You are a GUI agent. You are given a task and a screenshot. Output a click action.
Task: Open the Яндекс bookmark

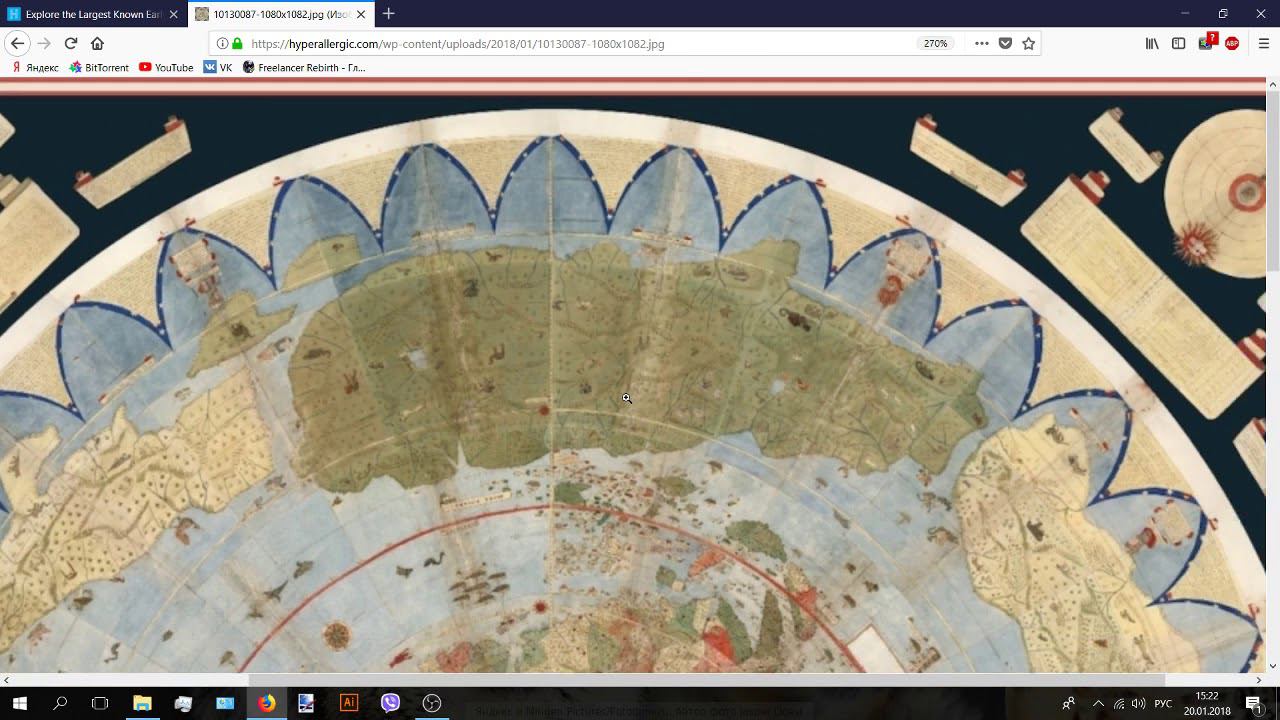pos(34,67)
